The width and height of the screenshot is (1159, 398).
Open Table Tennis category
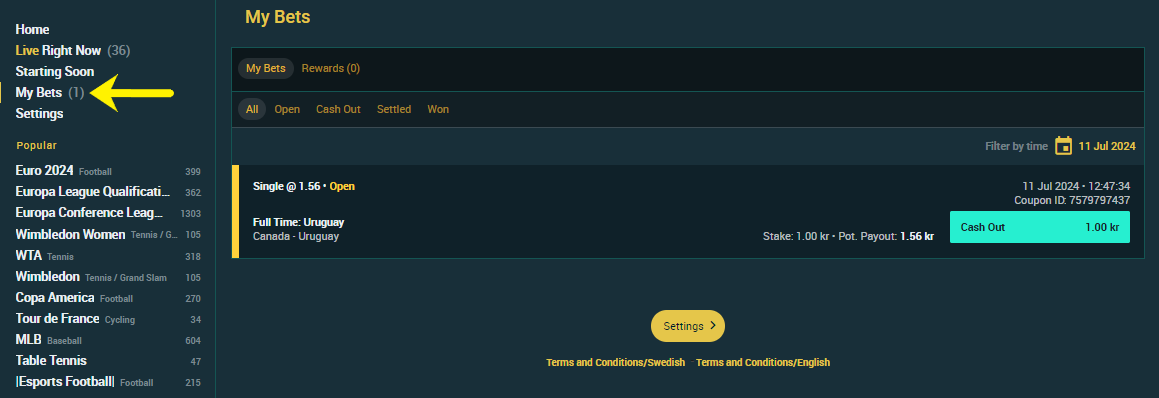pyautogui.click(x=108, y=361)
